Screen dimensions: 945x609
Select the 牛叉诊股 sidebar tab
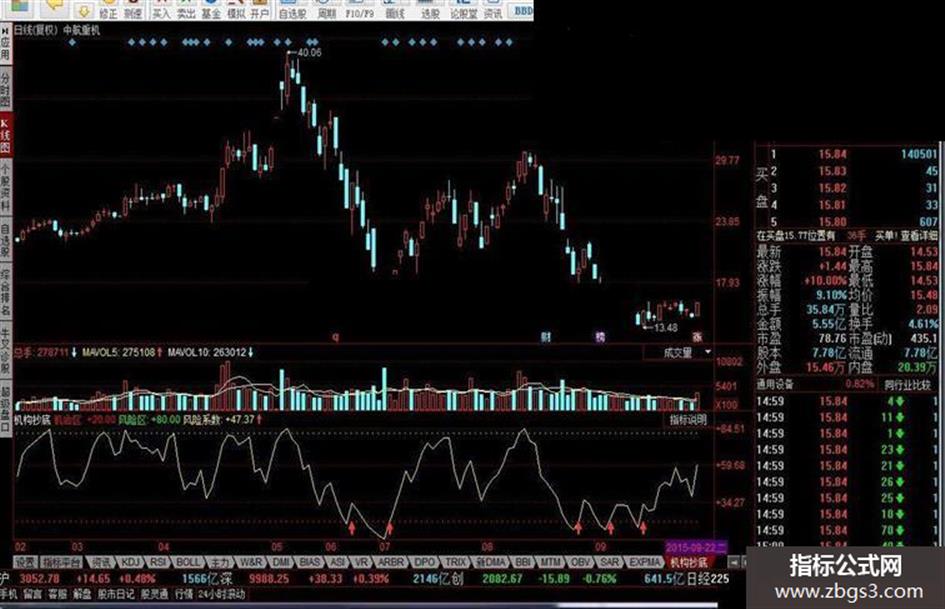[5, 351]
